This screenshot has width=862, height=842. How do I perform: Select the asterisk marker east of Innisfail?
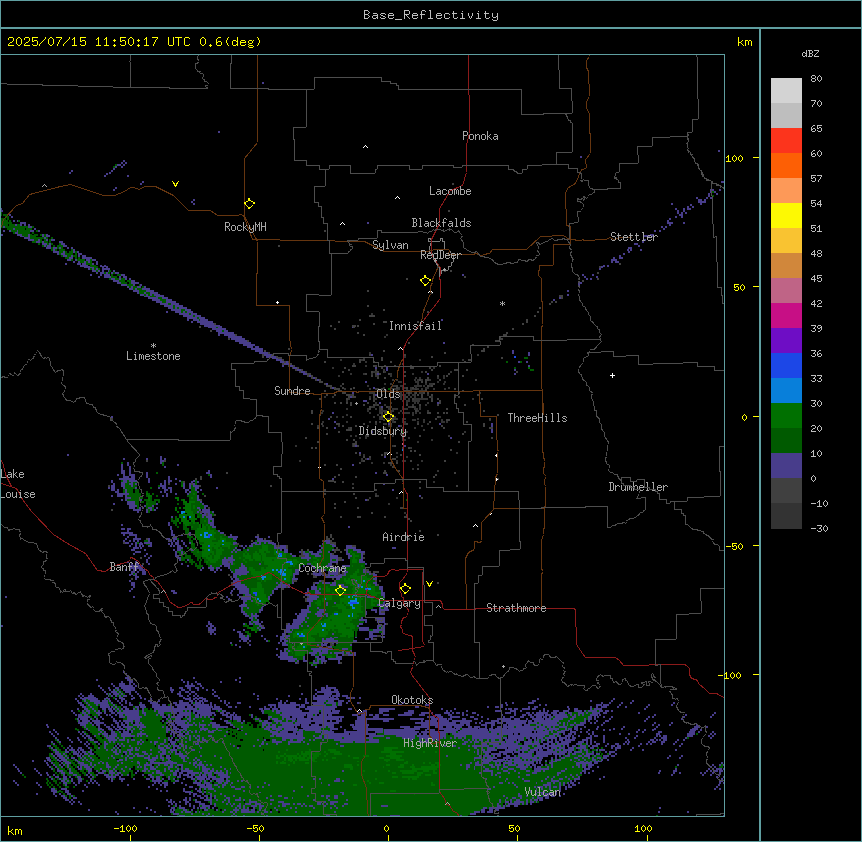click(502, 303)
